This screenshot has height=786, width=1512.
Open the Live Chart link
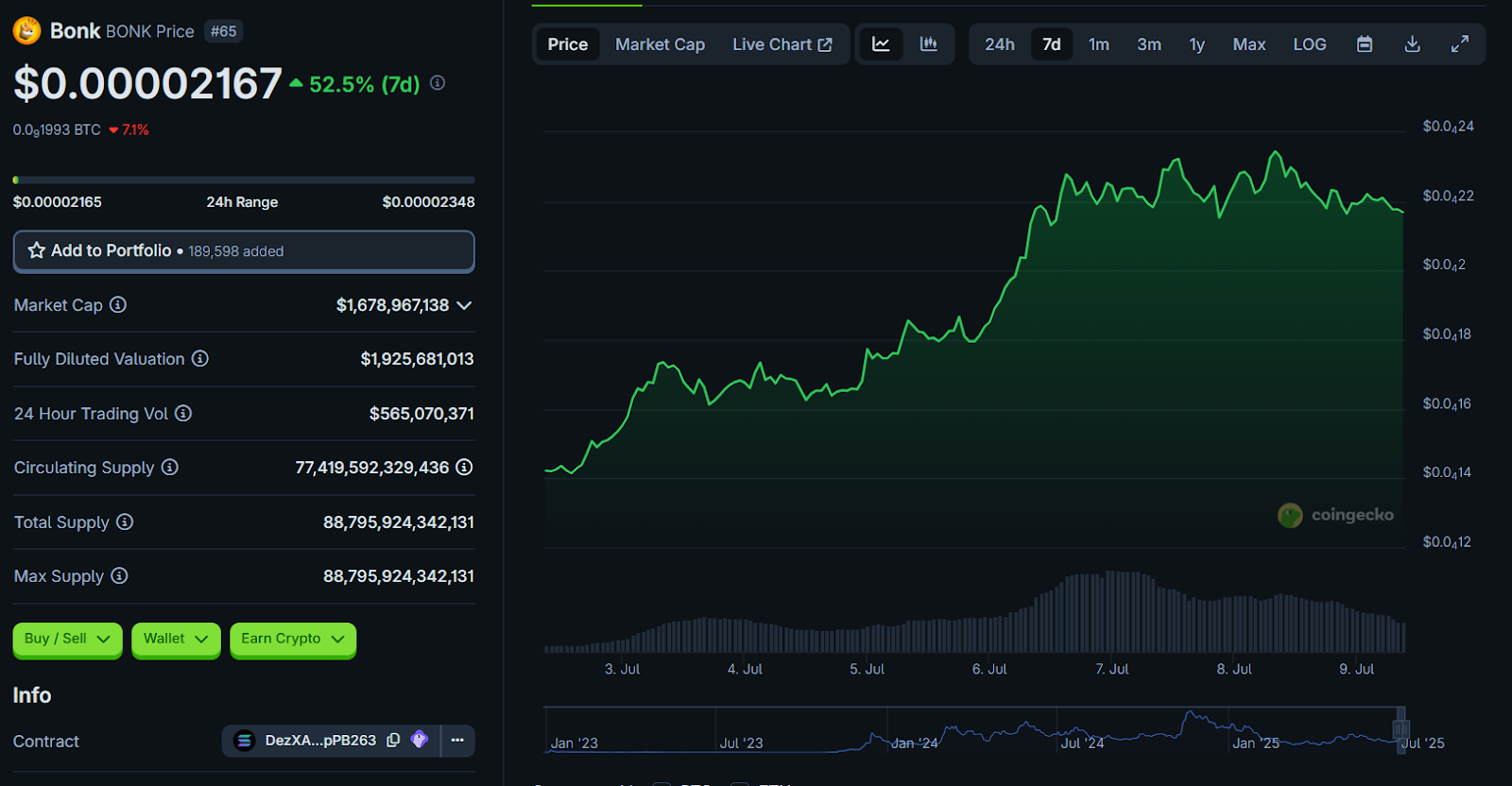click(x=782, y=44)
